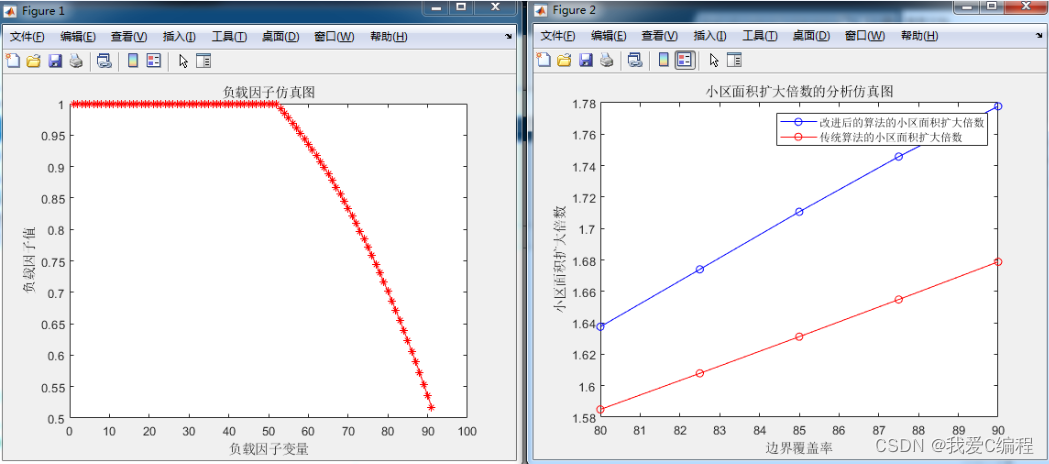Click New Figure icon in Figure 2
Image resolution: width=1049 pixels, height=464 pixels.
click(x=545, y=60)
